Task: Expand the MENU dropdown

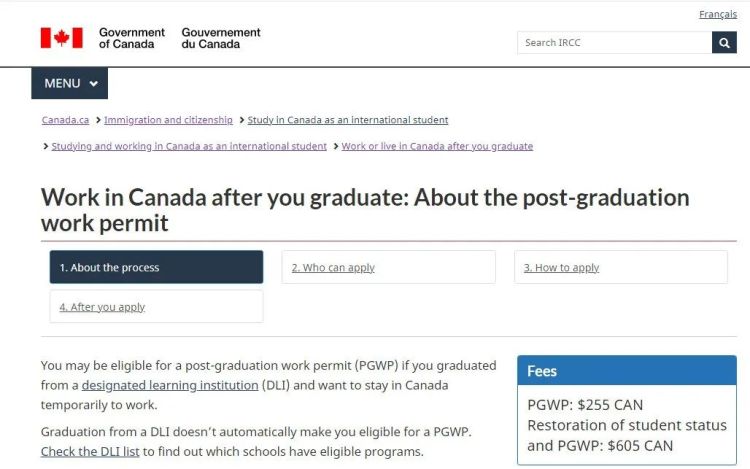Action: 69,83
